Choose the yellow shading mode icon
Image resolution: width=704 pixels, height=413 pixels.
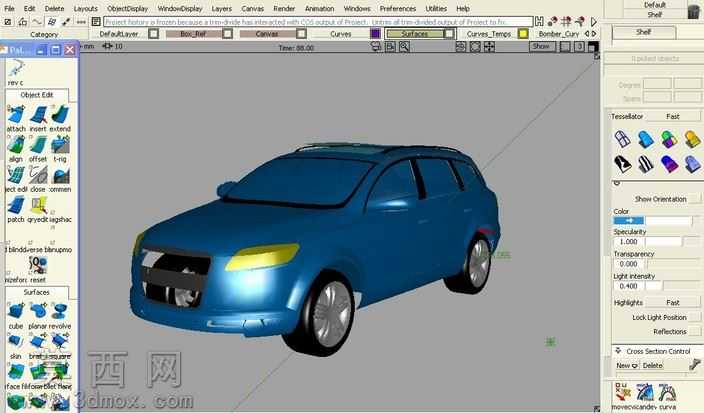tap(691, 139)
